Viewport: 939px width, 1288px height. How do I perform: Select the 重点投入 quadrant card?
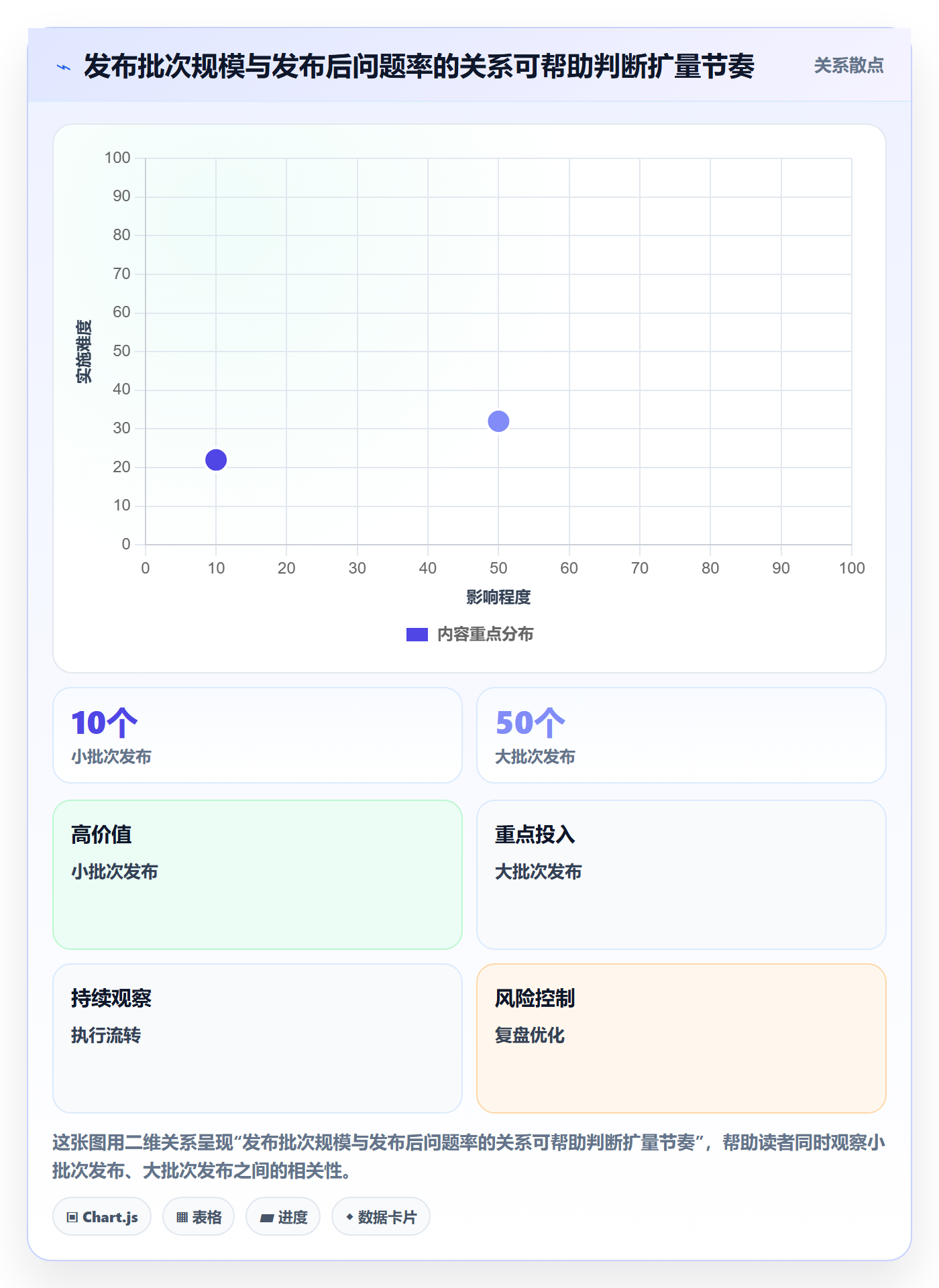tap(681, 875)
